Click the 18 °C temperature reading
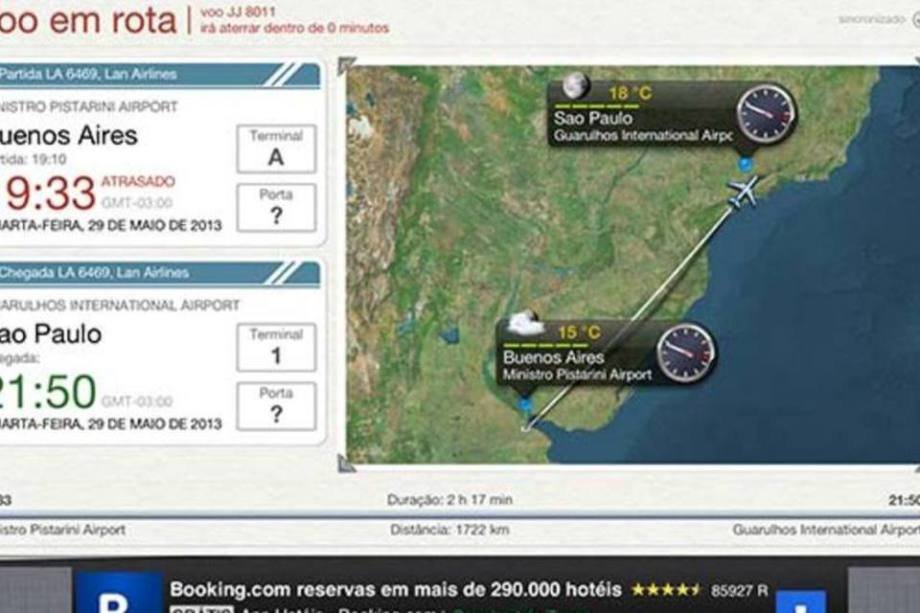 click(630, 93)
